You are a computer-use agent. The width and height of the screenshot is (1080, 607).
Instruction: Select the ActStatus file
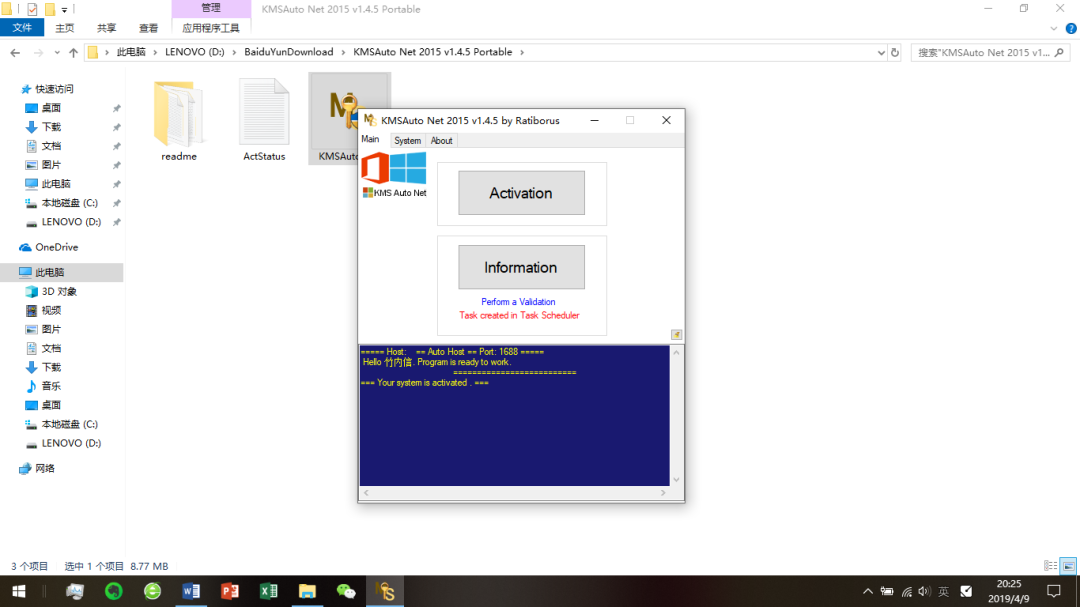pos(264,121)
